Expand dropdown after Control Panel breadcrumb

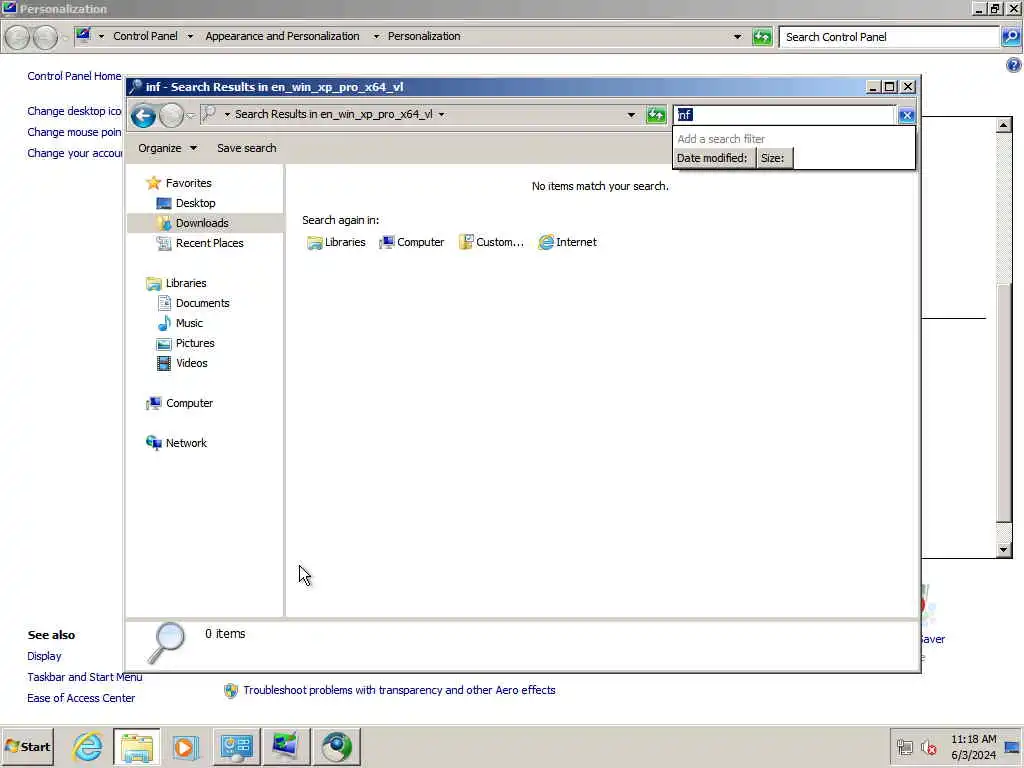coord(190,37)
